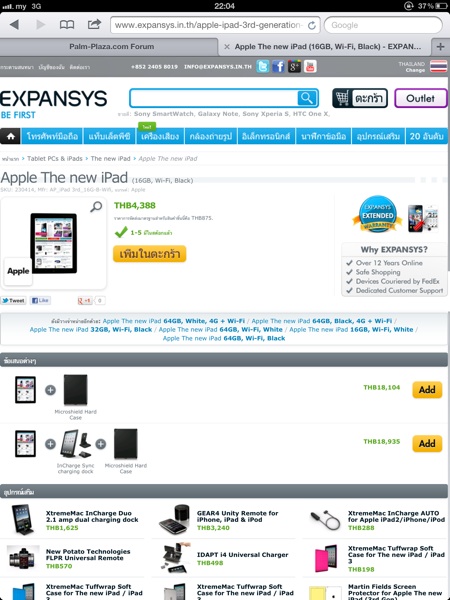Open the Expansys Facebook icon
The width and height of the screenshot is (450, 600).
(279, 67)
